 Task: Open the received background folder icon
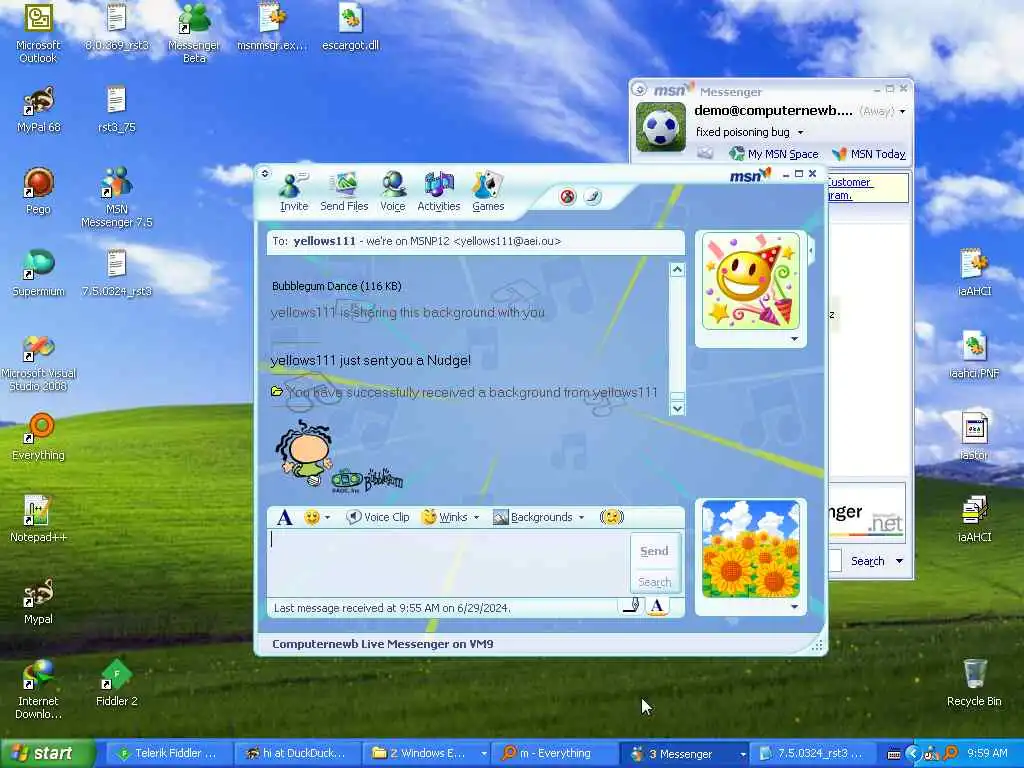(x=277, y=391)
